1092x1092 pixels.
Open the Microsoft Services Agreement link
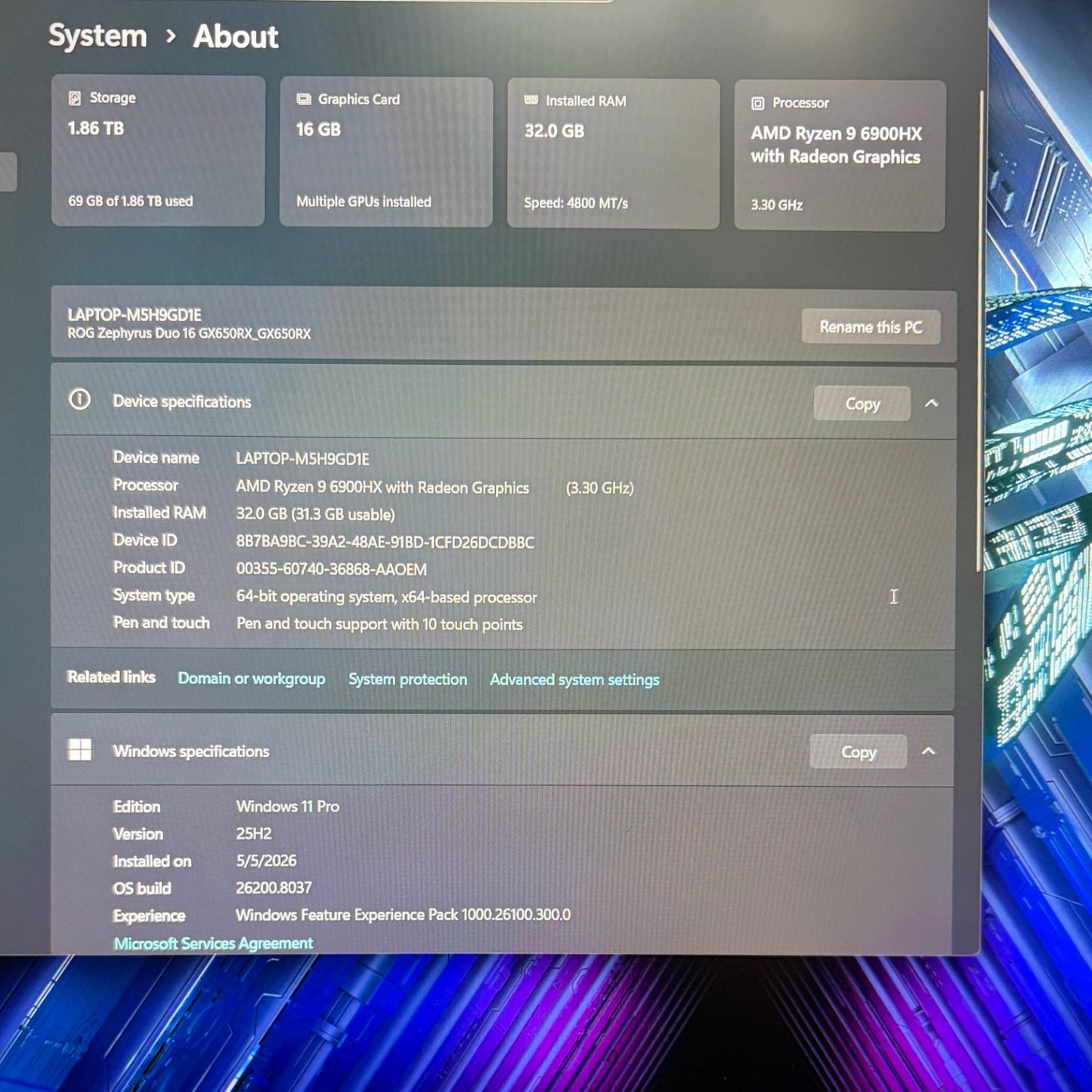213,943
